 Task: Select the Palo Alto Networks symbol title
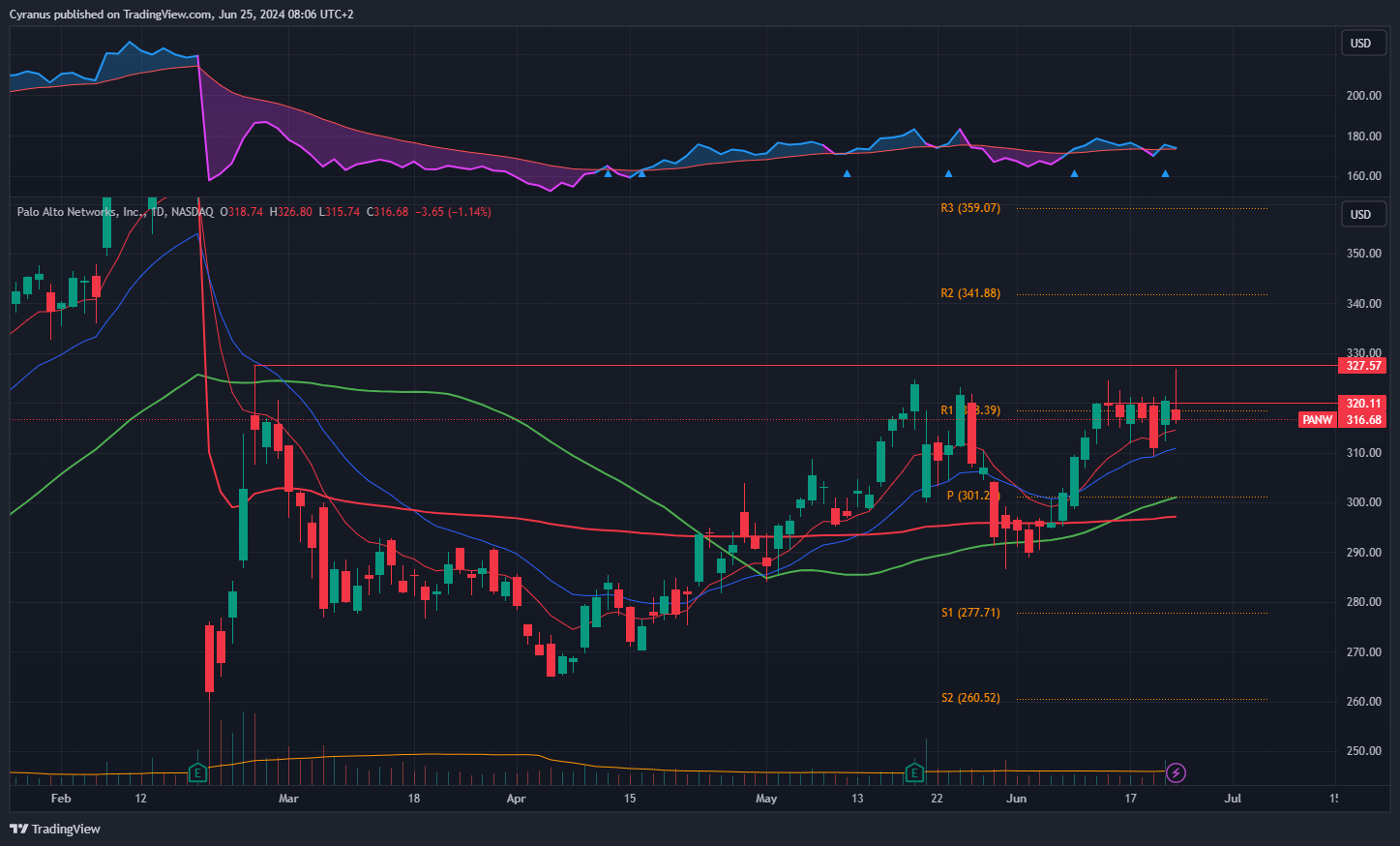point(115,212)
